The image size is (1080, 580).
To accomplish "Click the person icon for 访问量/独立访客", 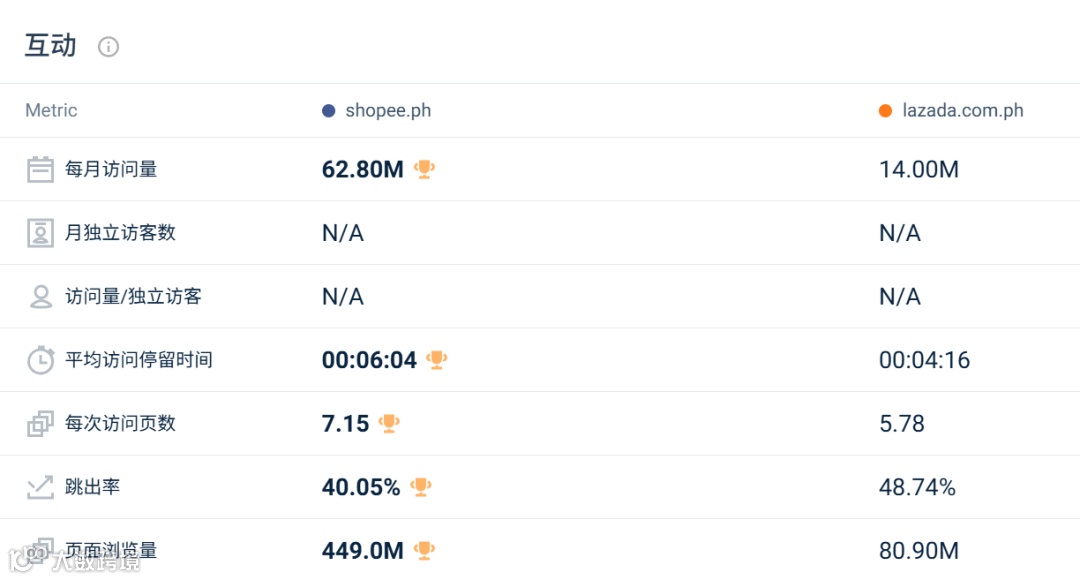I will 40,297.
